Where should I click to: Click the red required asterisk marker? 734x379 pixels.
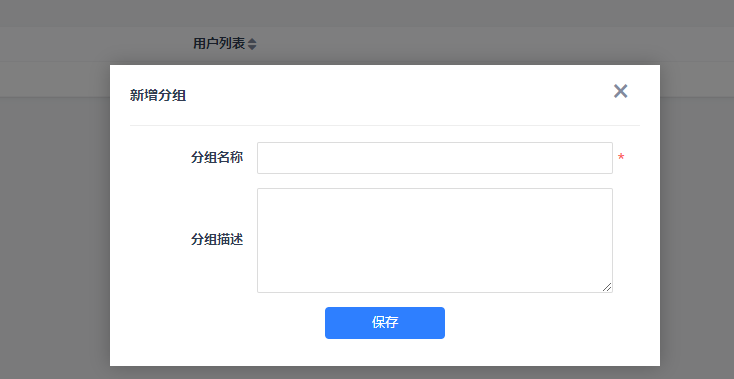(621, 157)
